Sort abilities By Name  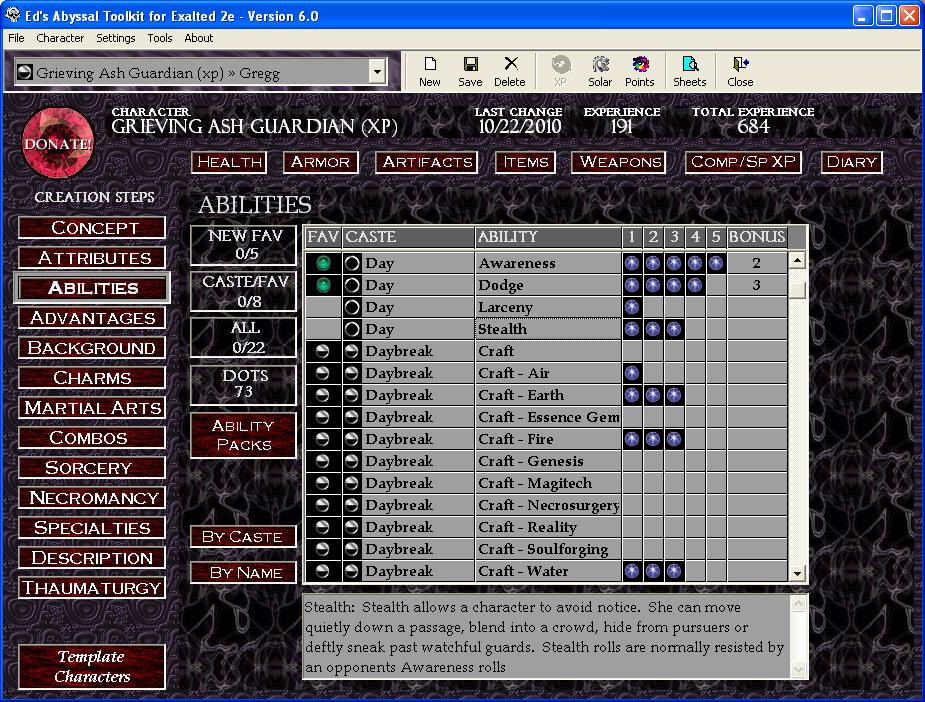(243, 572)
